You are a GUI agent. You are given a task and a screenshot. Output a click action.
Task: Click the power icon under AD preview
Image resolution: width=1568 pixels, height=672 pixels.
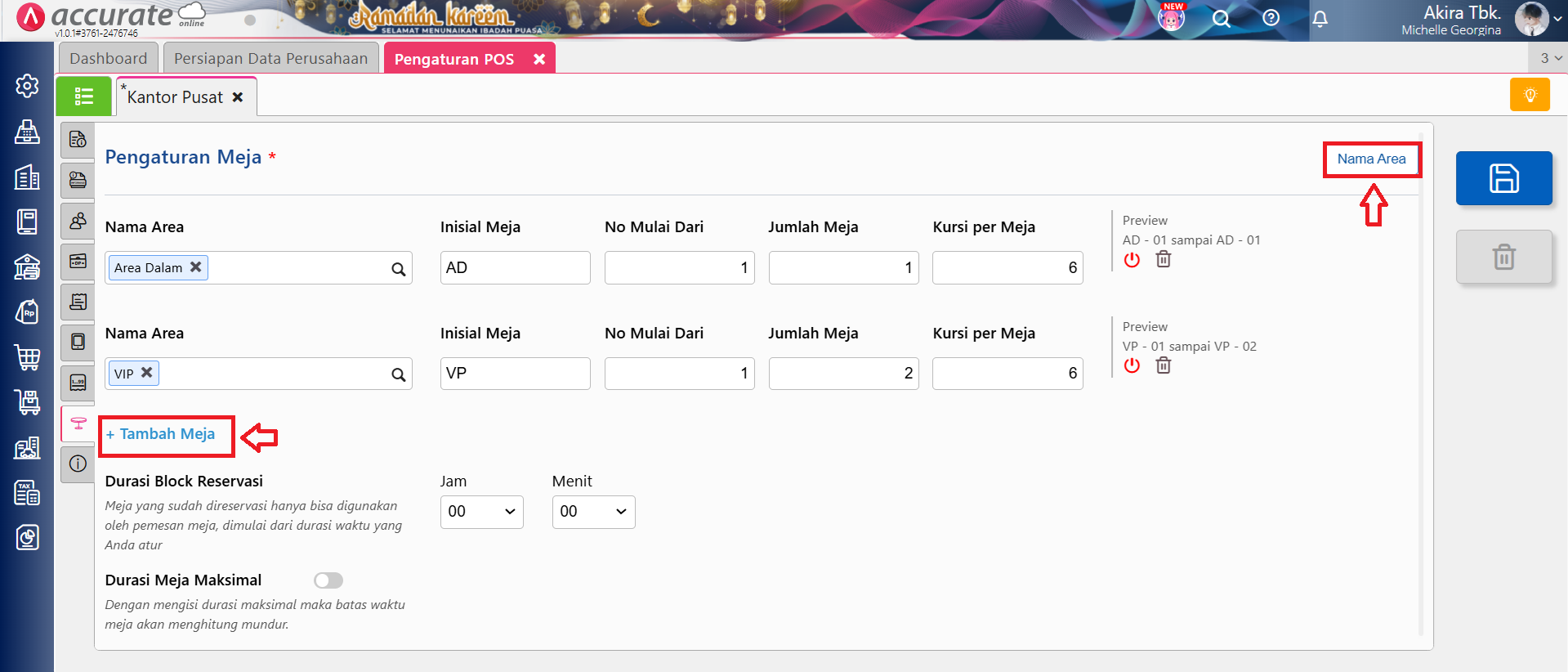click(1132, 260)
